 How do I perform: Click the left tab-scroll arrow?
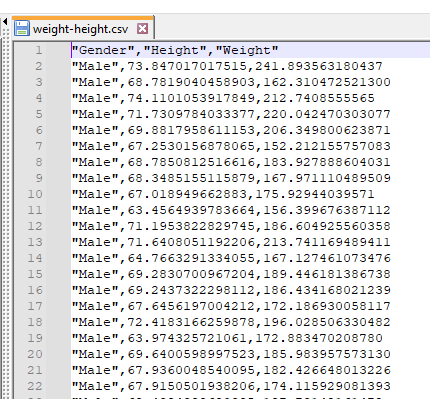click(5, 22)
